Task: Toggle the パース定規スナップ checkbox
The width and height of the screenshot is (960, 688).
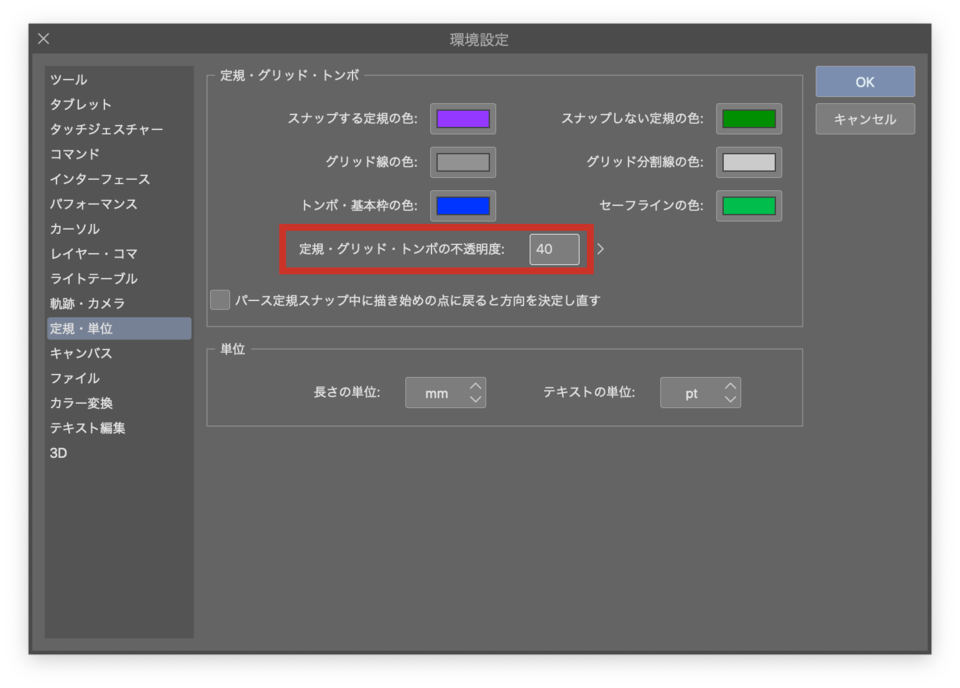Action: click(x=220, y=300)
